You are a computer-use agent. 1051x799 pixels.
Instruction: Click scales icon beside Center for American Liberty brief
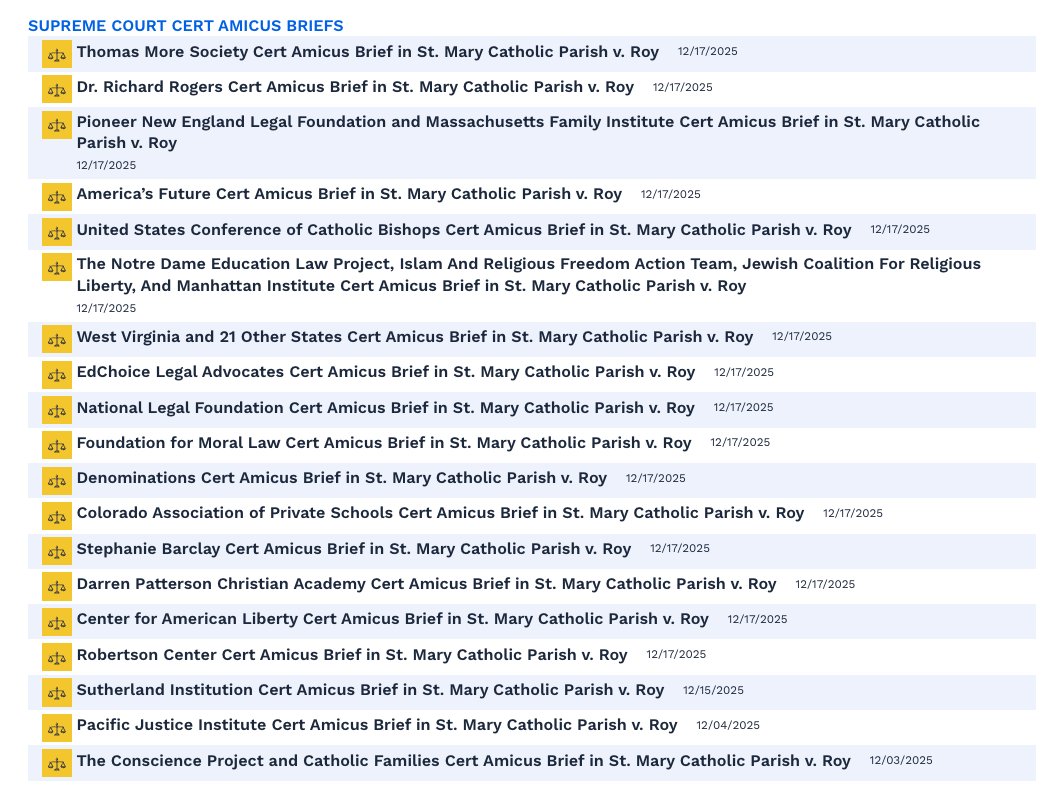click(57, 622)
